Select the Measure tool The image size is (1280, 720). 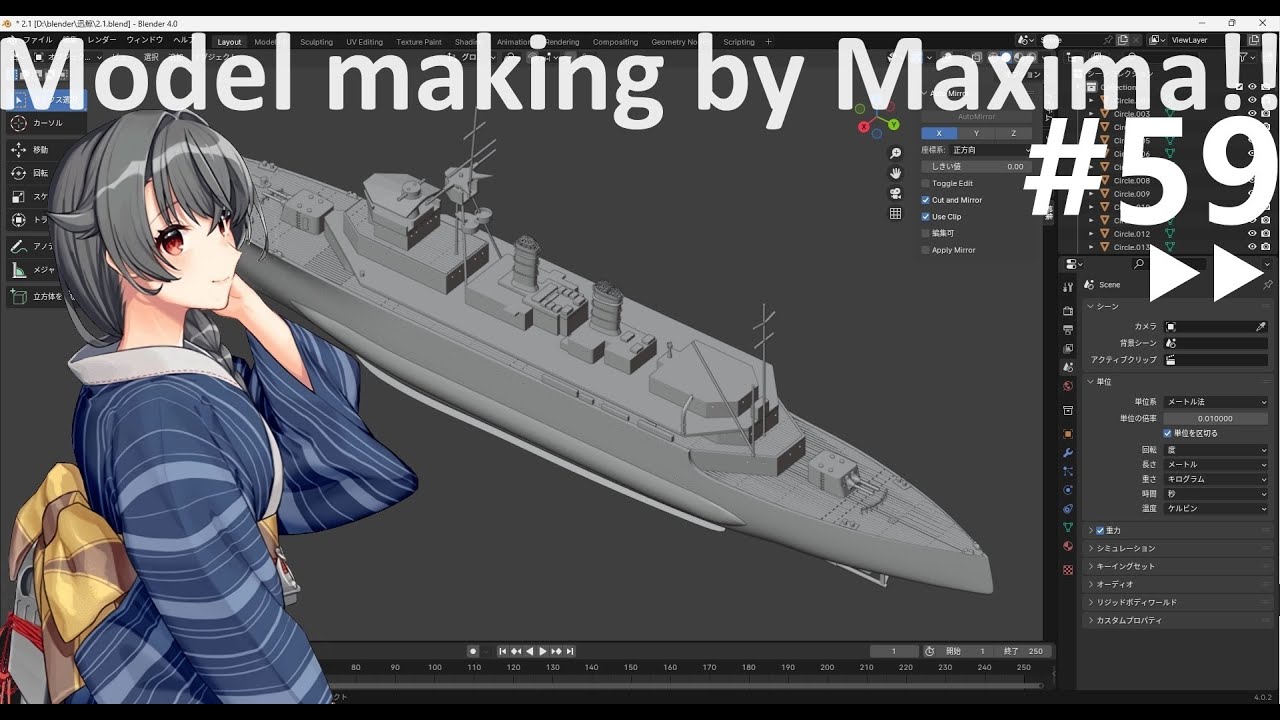click(18, 270)
